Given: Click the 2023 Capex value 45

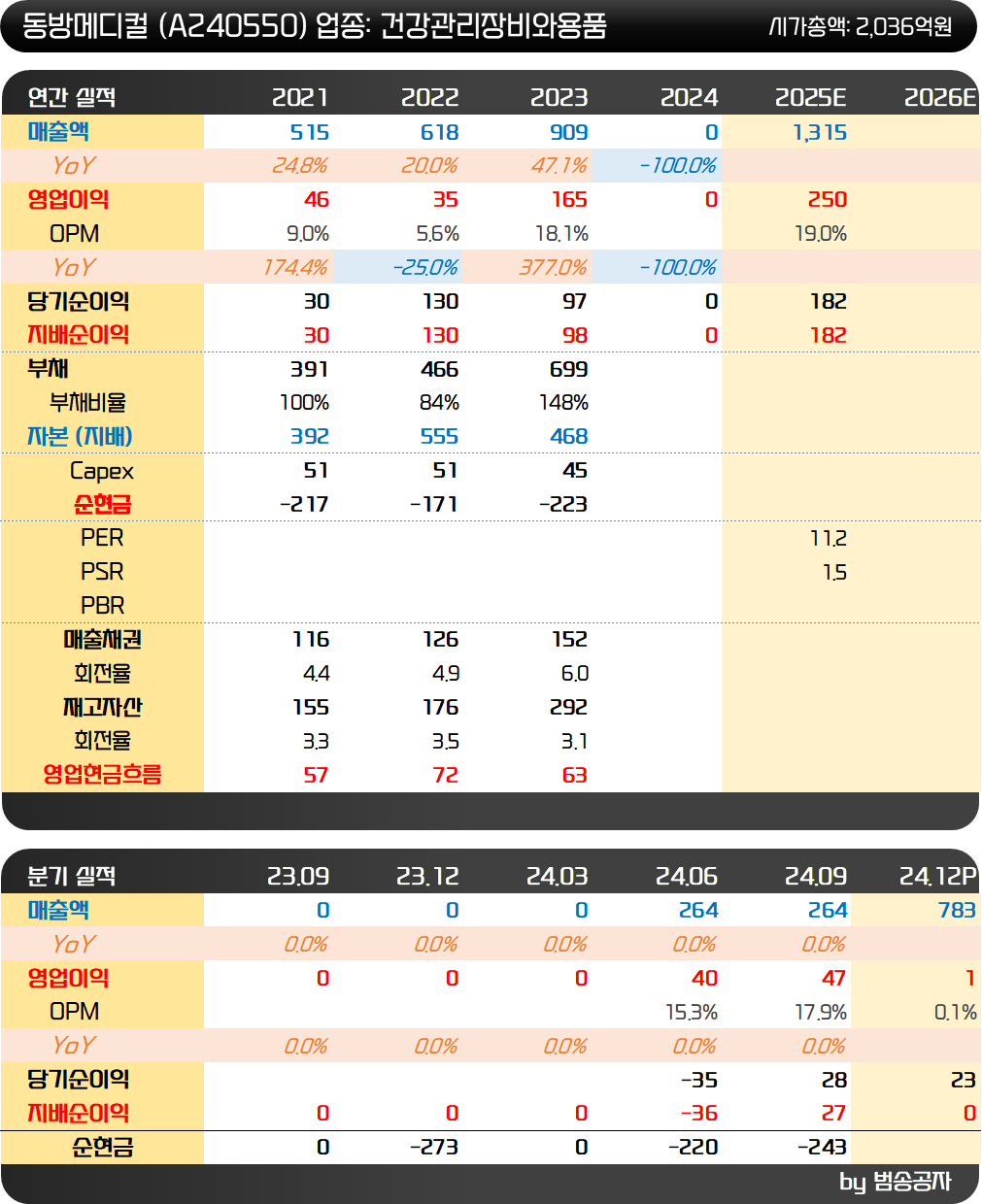Looking at the screenshot, I should (575, 471).
